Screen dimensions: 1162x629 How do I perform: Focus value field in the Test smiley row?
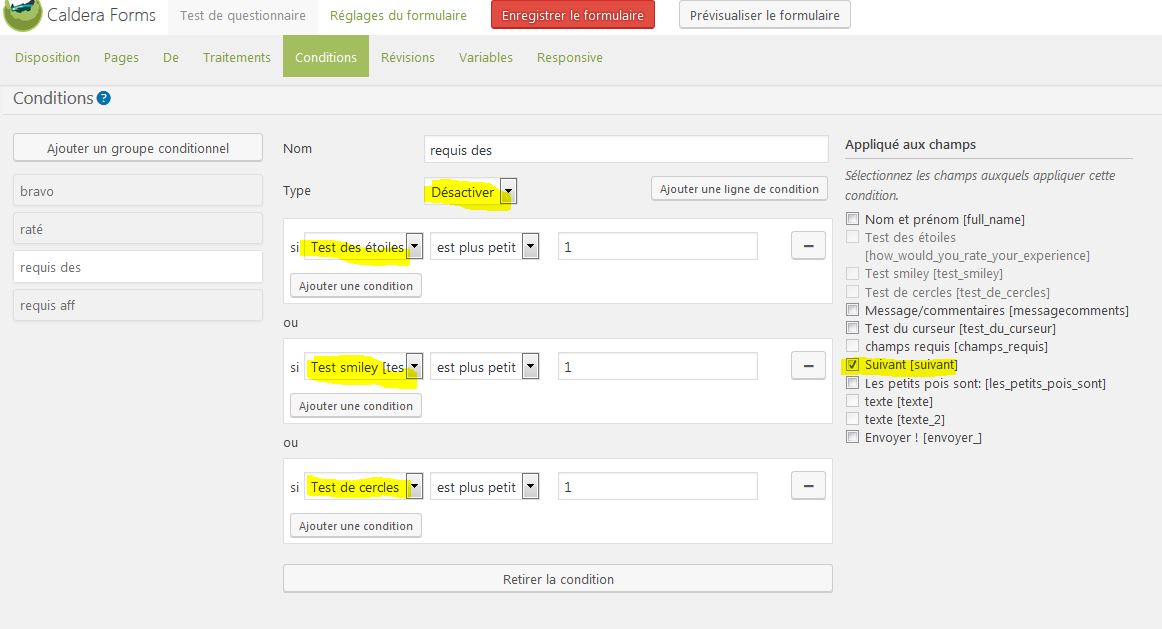tap(657, 366)
